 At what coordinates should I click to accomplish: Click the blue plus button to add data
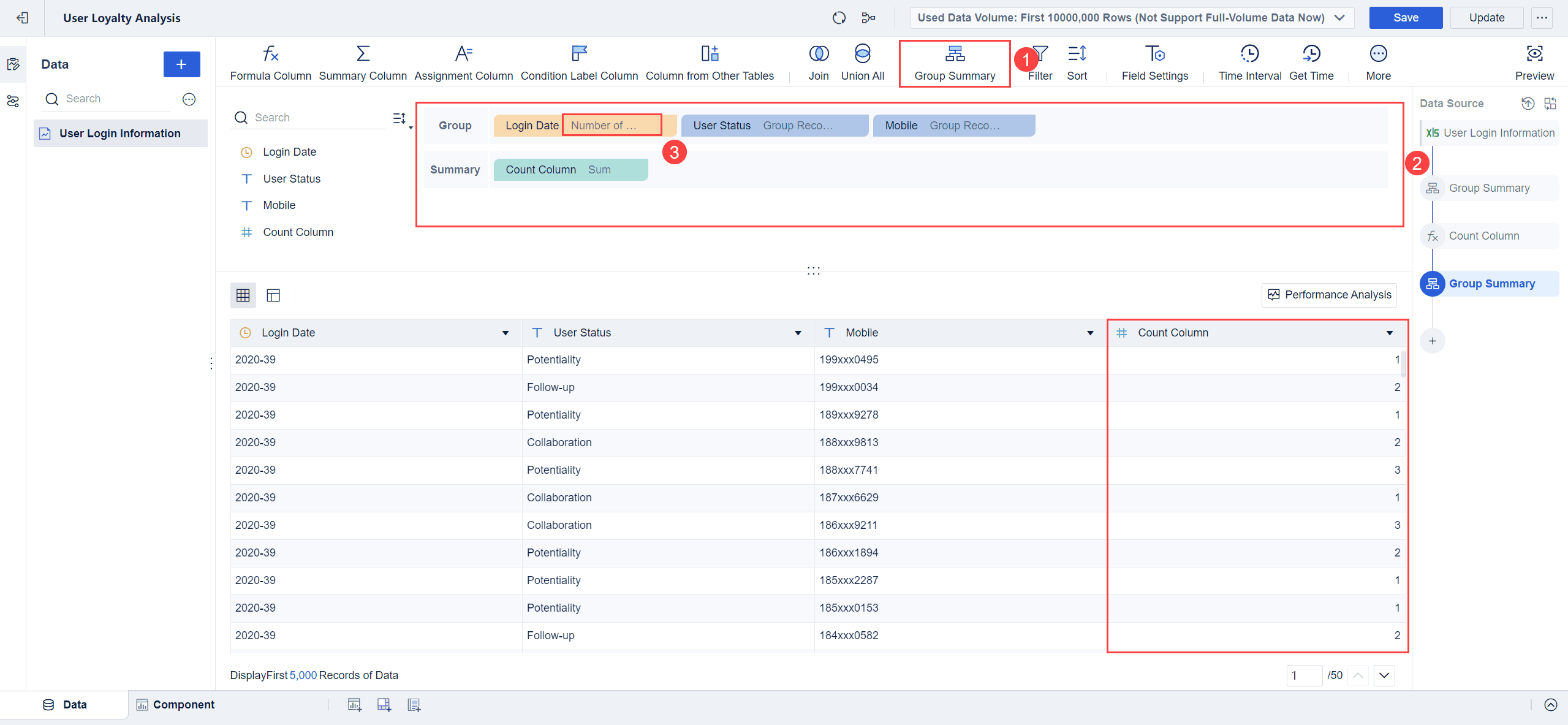click(181, 64)
